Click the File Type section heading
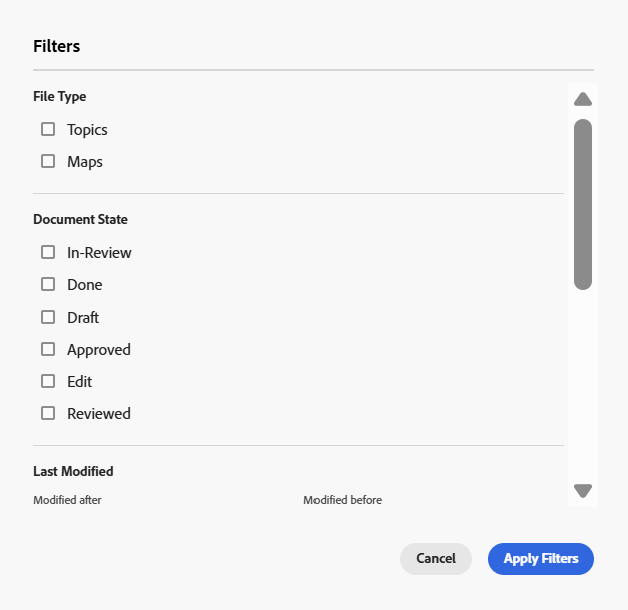 click(x=60, y=97)
